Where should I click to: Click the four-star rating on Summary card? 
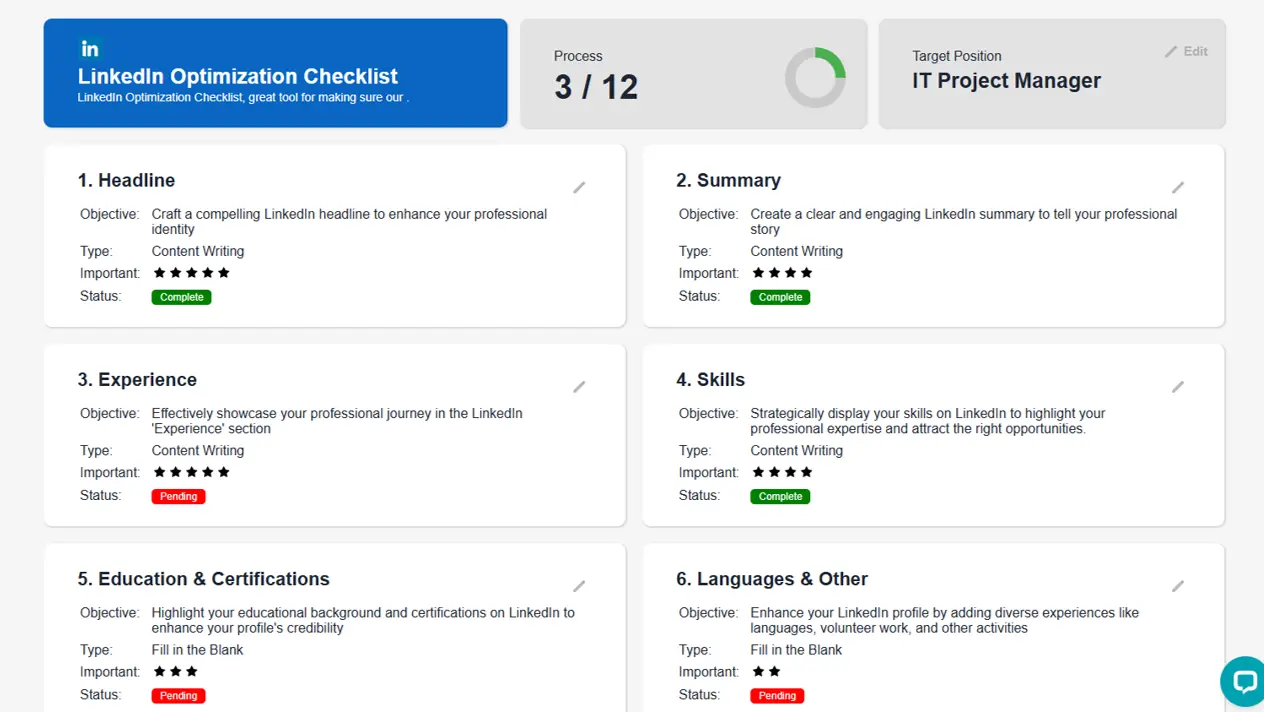pos(782,273)
